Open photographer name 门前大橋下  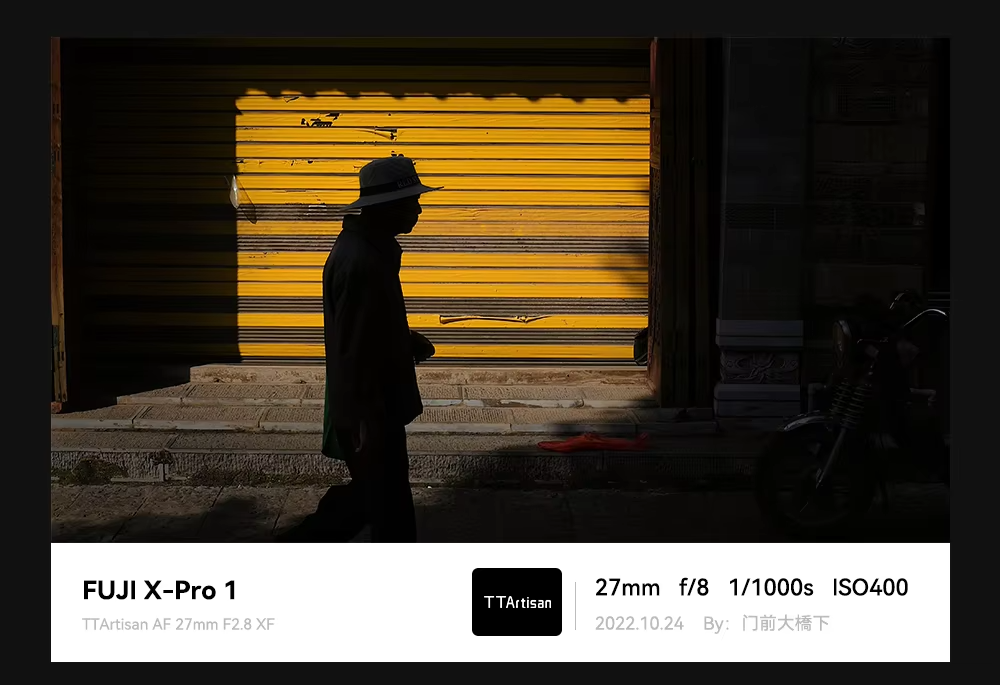click(x=786, y=623)
